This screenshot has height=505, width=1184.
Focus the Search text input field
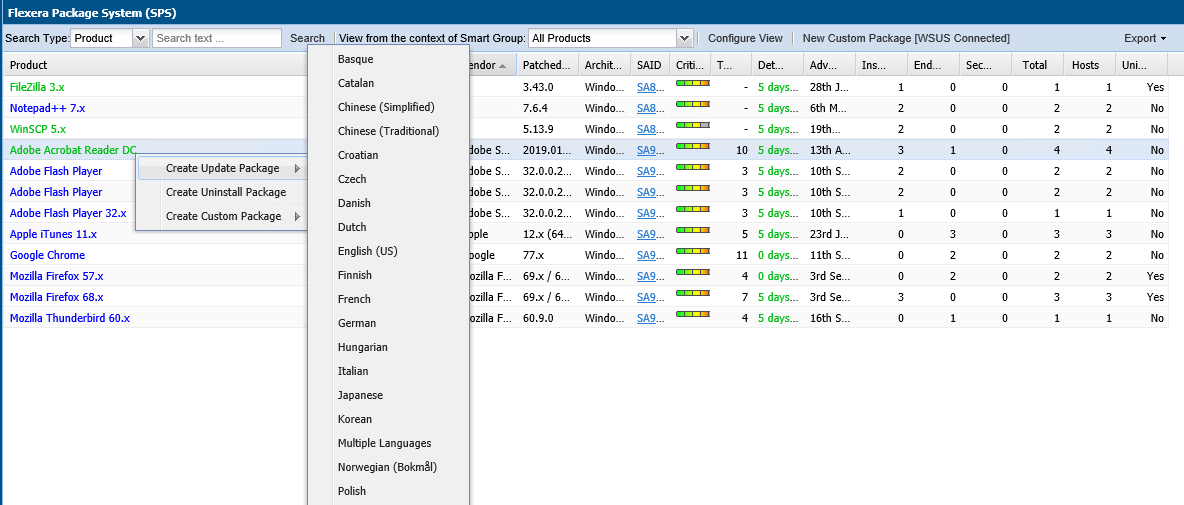coord(217,38)
